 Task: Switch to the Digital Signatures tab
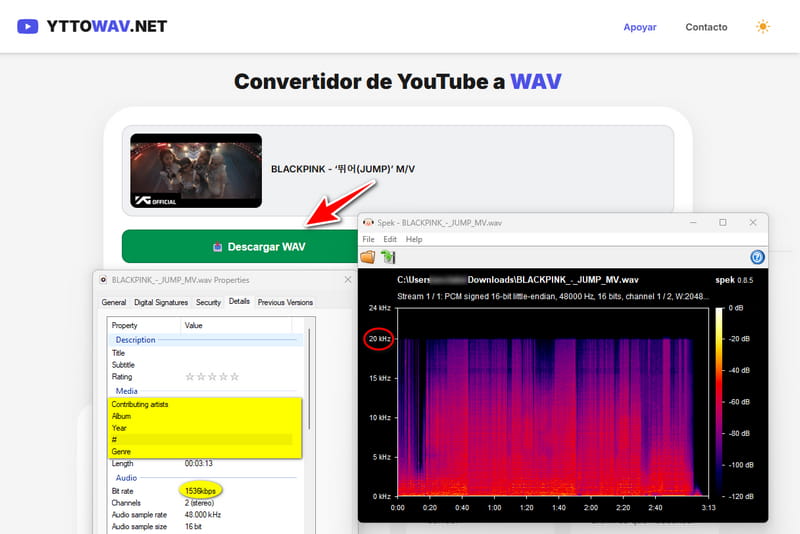click(x=161, y=302)
